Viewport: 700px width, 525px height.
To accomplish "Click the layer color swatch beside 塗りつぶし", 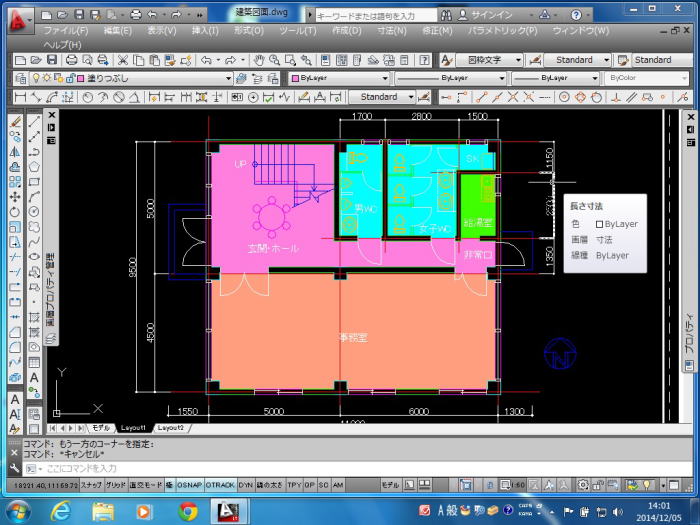I will [x=81, y=79].
